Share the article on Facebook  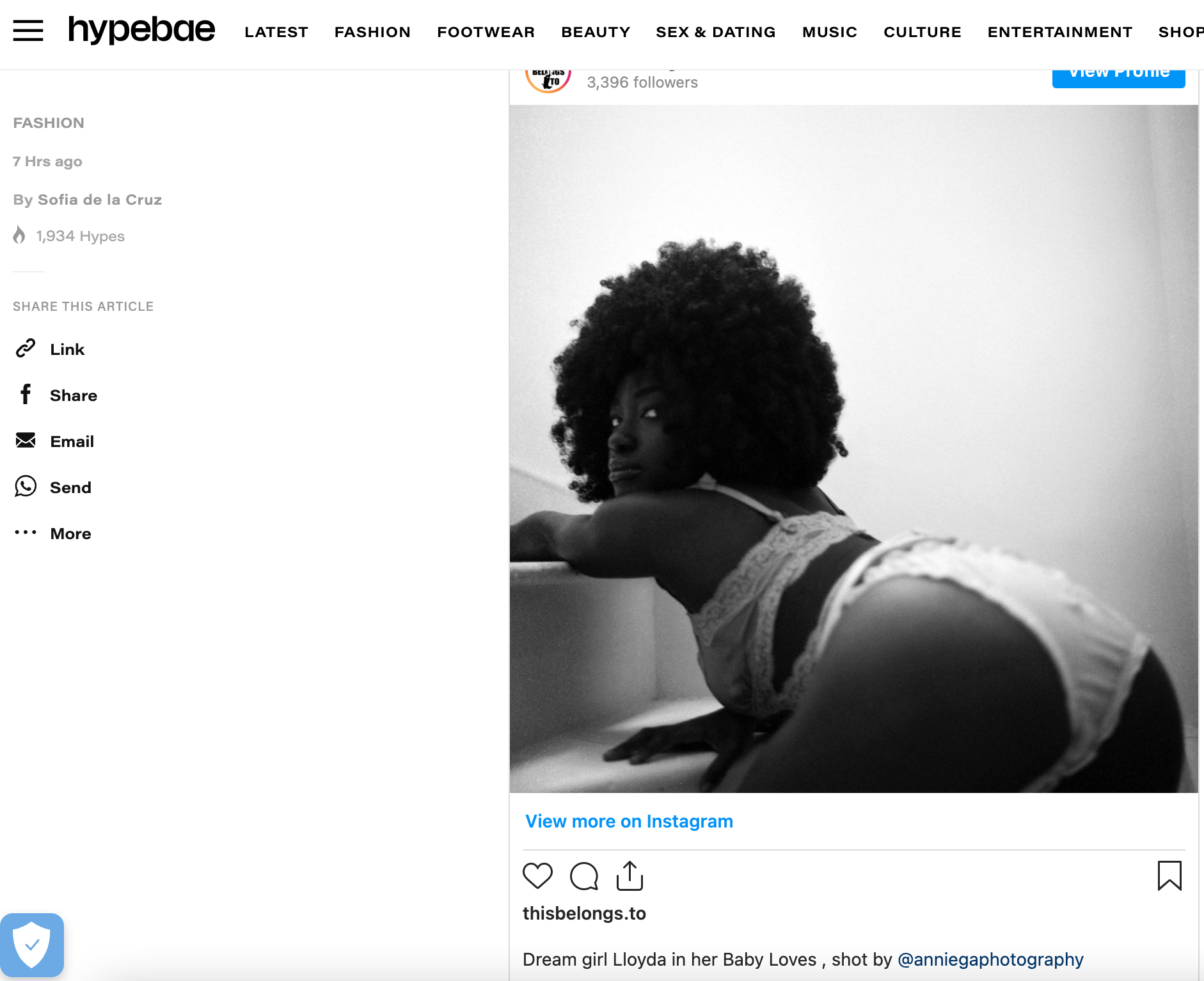55,395
